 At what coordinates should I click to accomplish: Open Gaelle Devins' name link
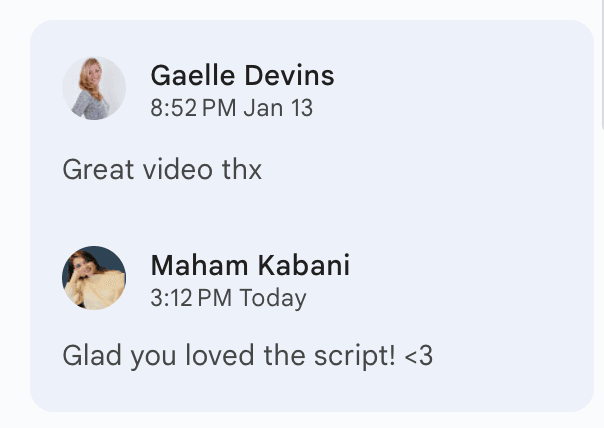[242, 75]
